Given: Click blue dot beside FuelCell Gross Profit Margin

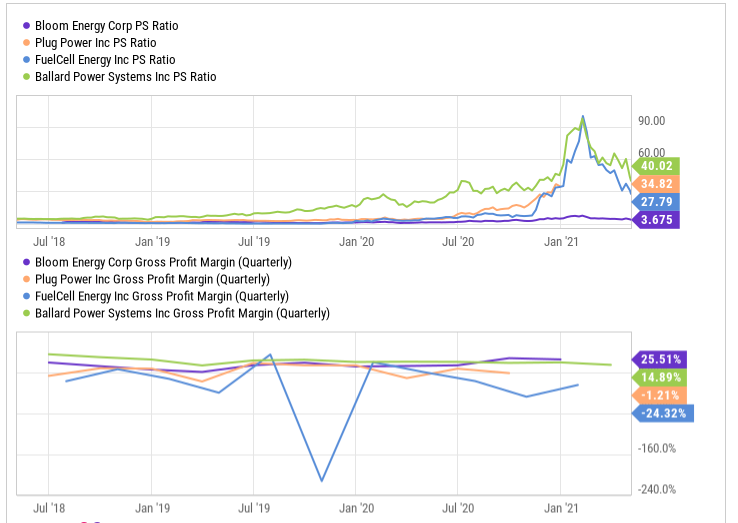Looking at the screenshot, I should (27, 296).
